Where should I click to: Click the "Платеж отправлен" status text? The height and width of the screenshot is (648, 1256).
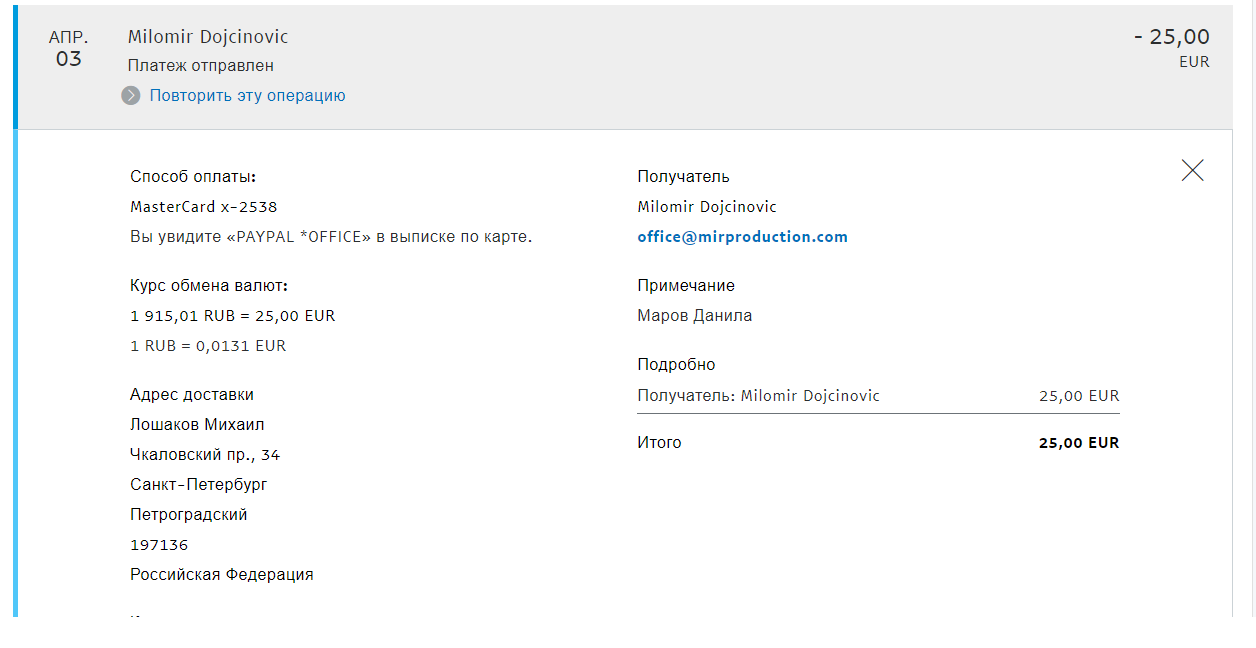201,66
